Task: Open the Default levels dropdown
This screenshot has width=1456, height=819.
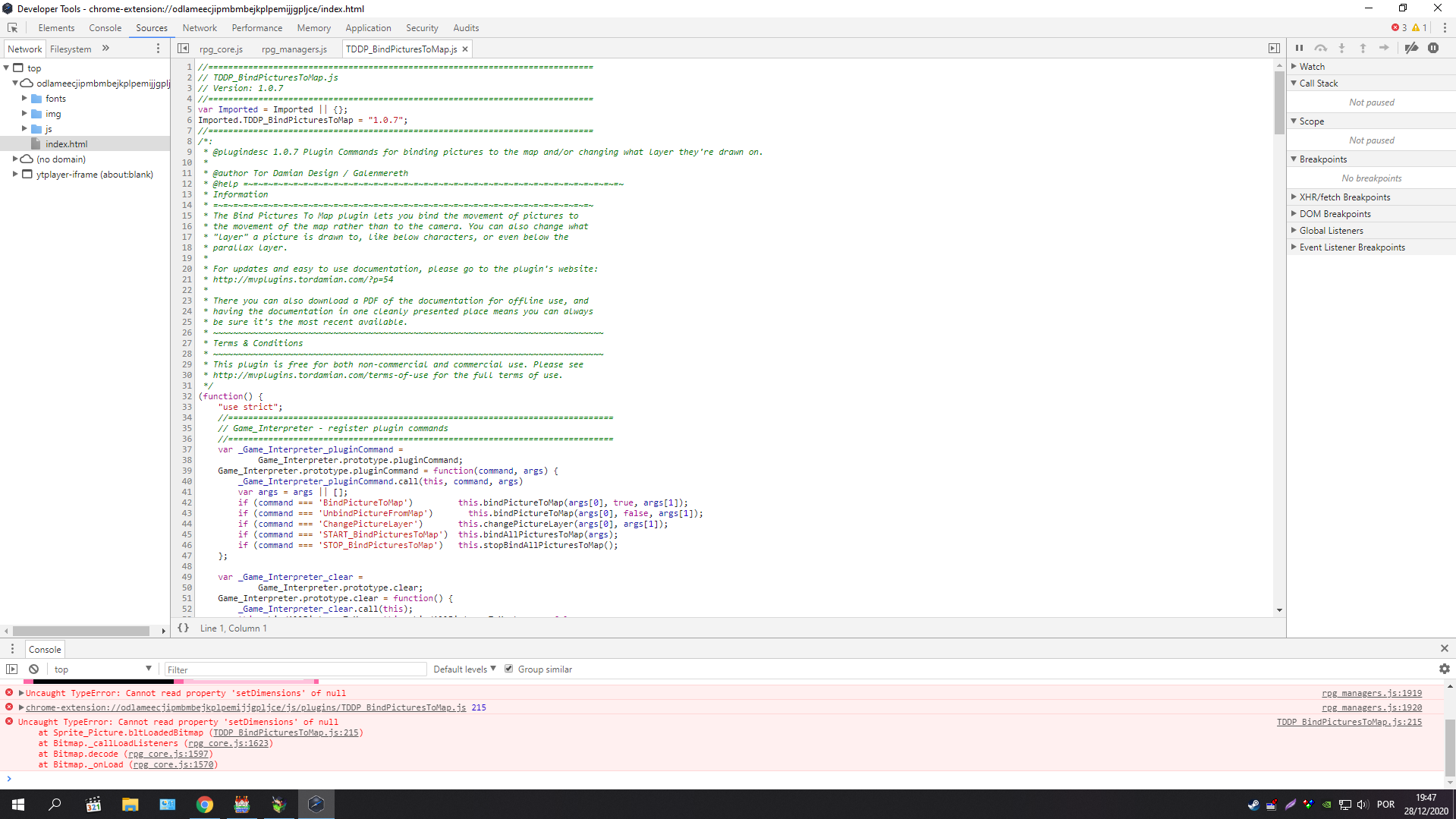Action: pos(464,669)
